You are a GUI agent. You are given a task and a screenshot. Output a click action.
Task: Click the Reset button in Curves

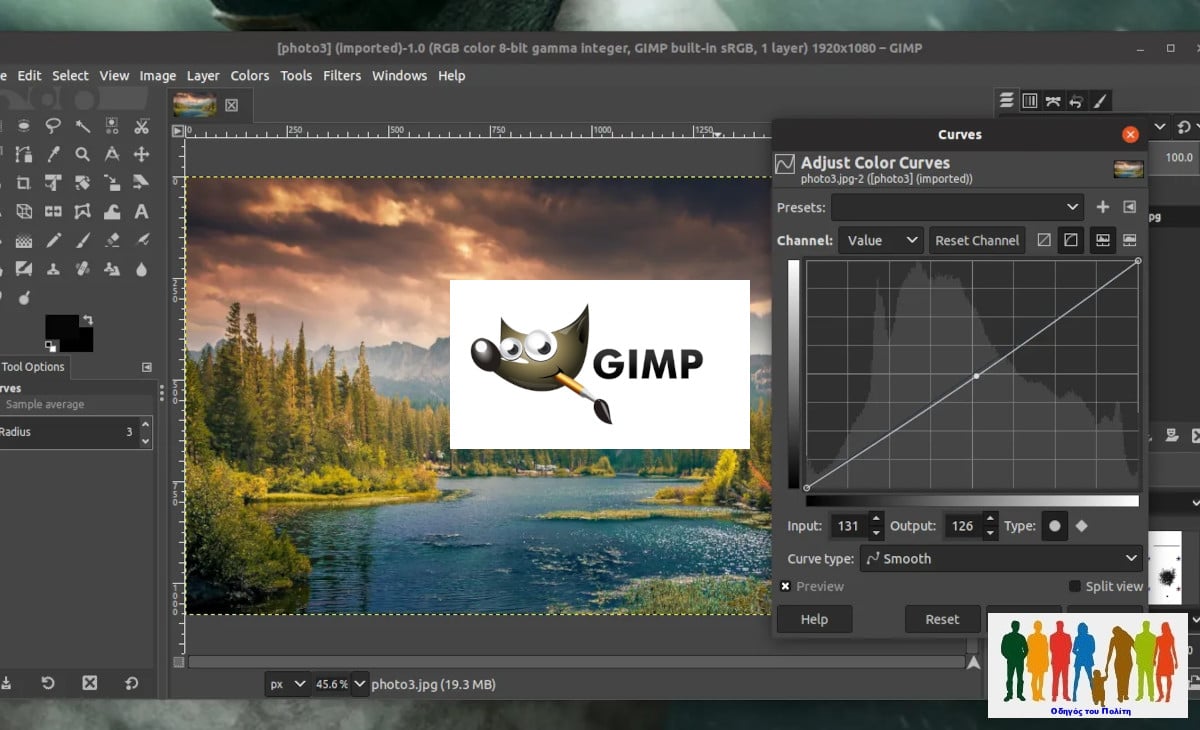coord(942,619)
